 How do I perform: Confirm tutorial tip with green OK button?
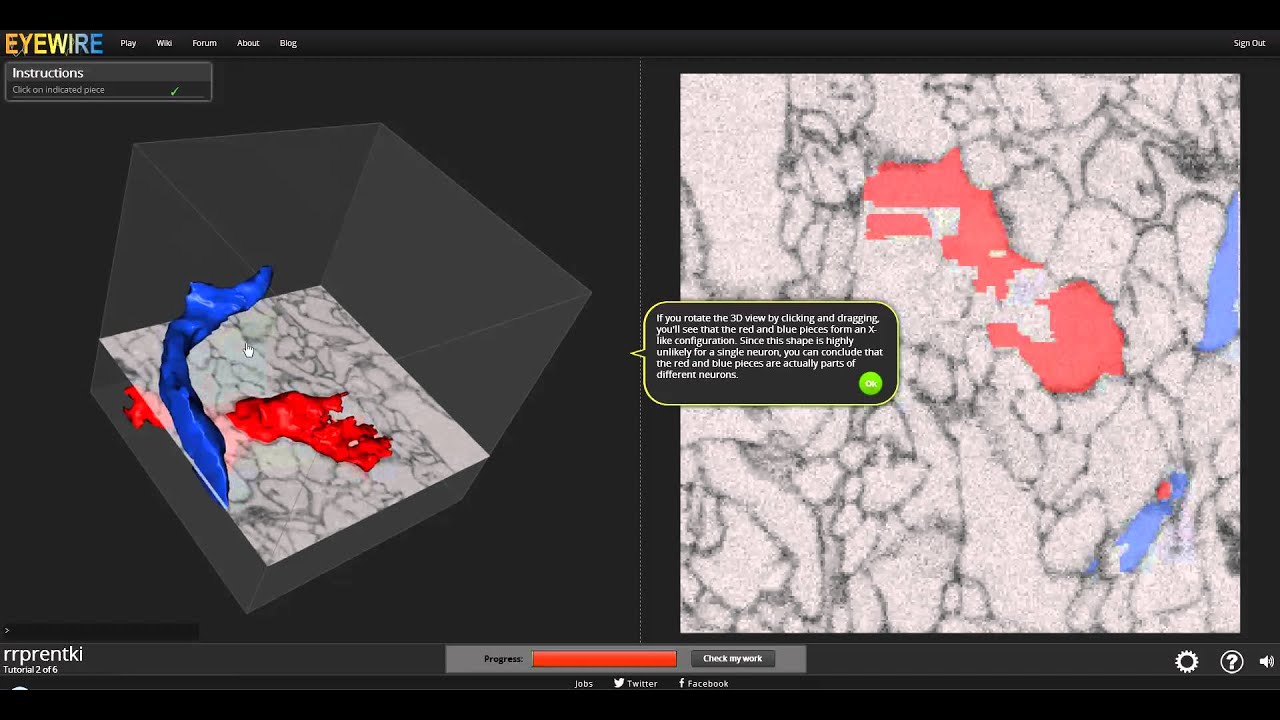click(870, 384)
